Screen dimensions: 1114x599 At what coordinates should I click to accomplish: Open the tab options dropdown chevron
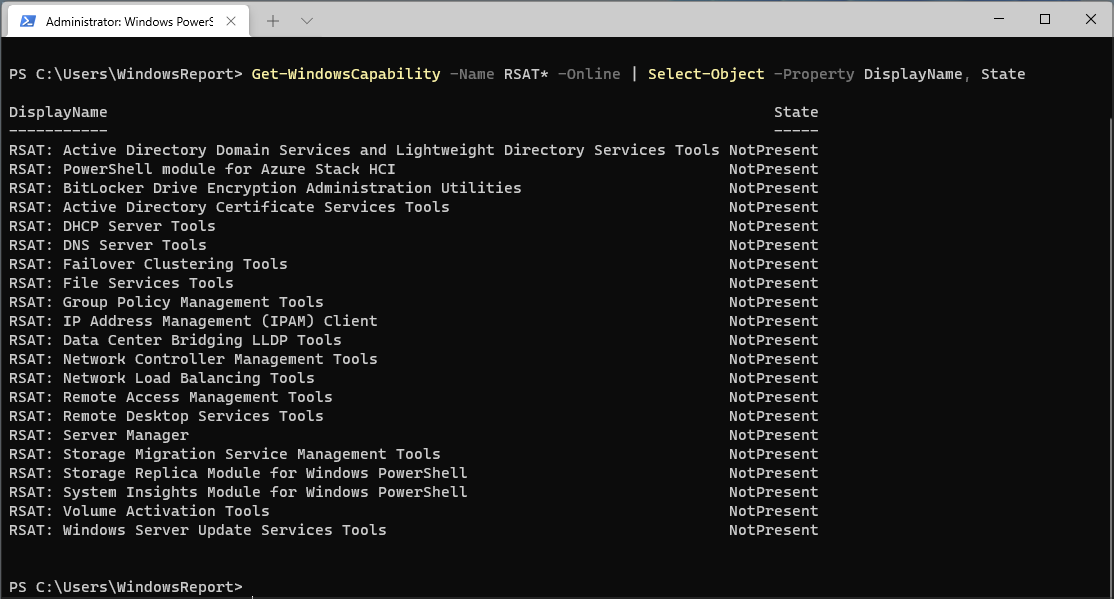(306, 19)
